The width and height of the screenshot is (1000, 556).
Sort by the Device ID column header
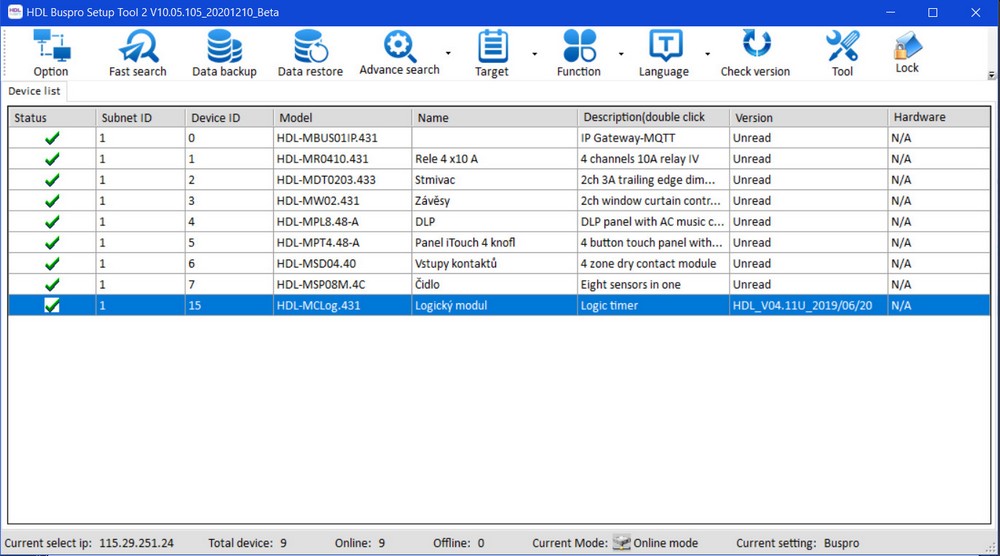(x=230, y=117)
